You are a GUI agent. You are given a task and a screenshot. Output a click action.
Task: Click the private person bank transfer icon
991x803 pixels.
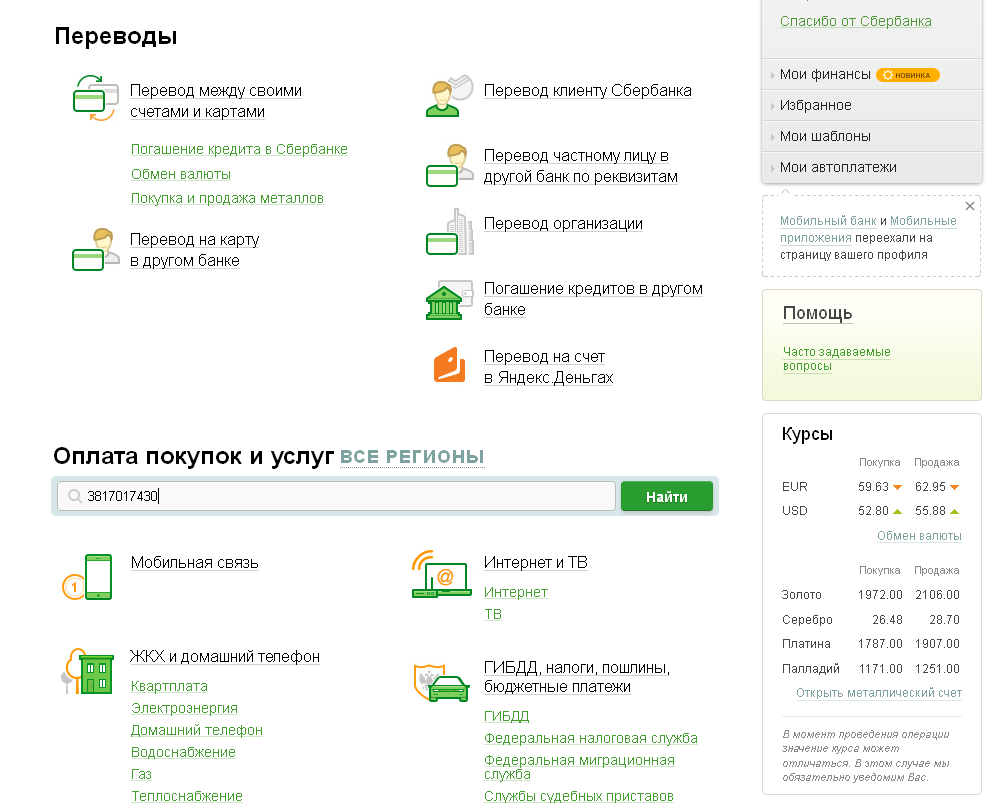(x=449, y=166)
